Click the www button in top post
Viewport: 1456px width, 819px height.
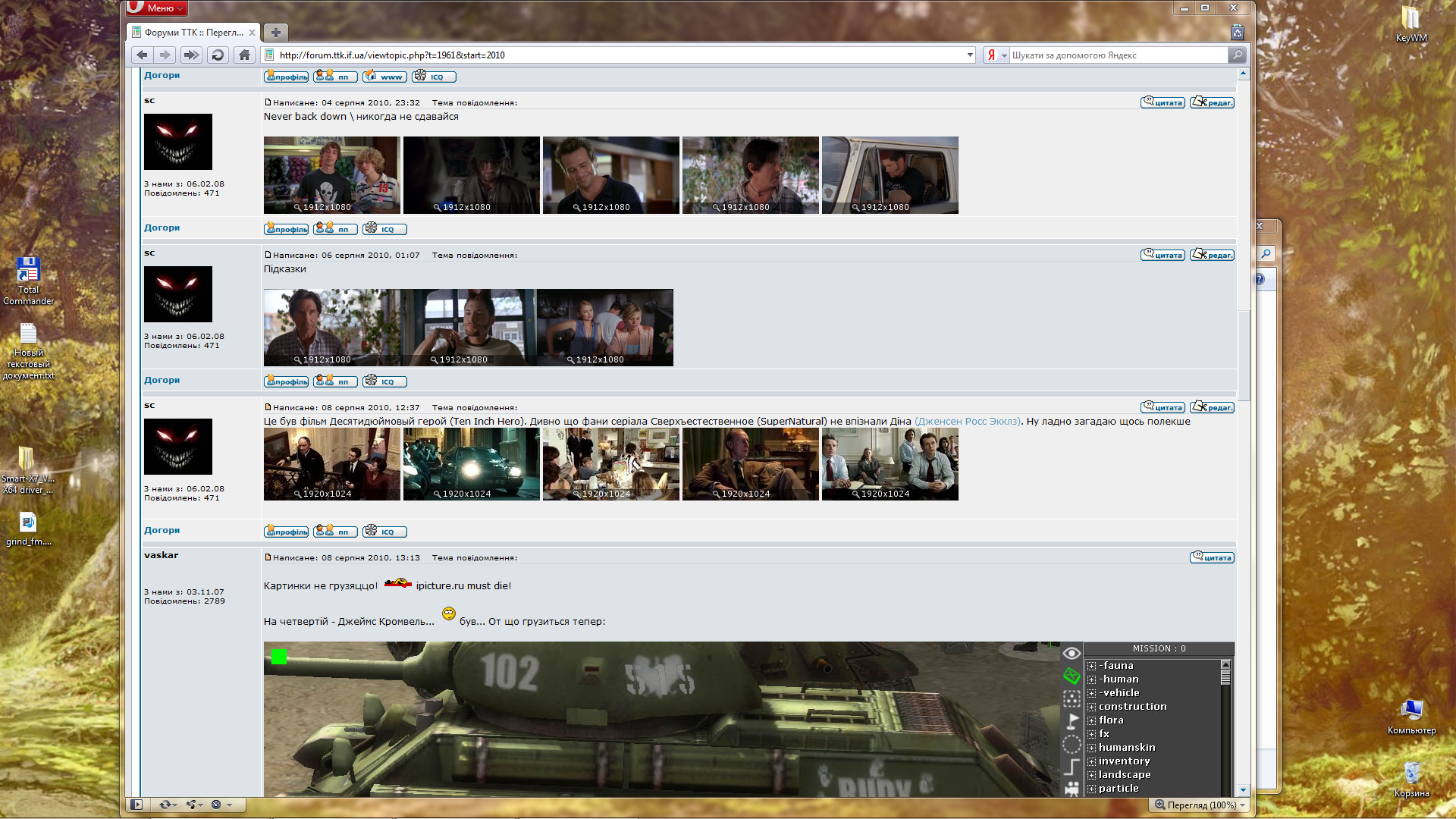[384, 77]
